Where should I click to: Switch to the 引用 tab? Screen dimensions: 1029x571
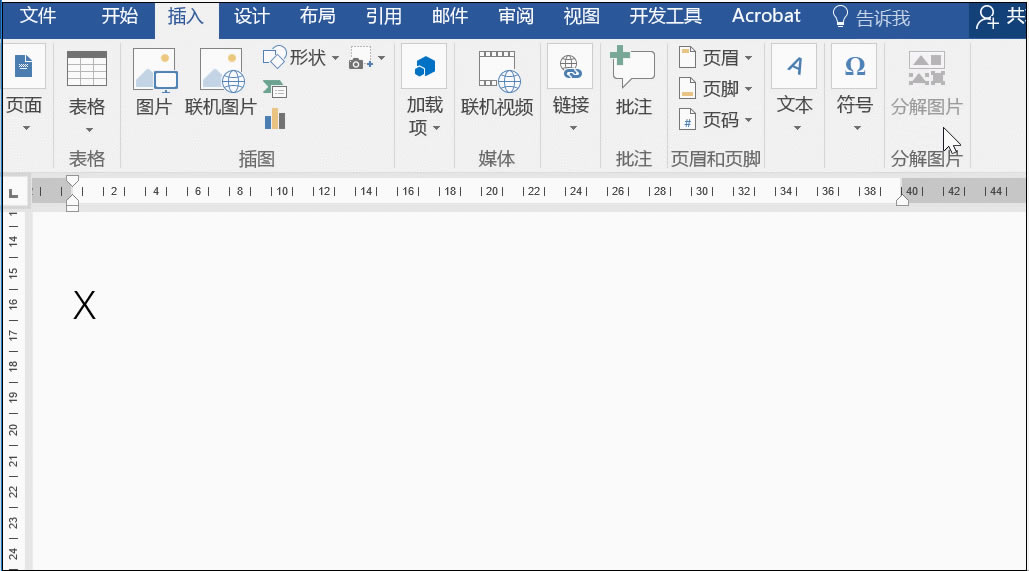[384, 16]
